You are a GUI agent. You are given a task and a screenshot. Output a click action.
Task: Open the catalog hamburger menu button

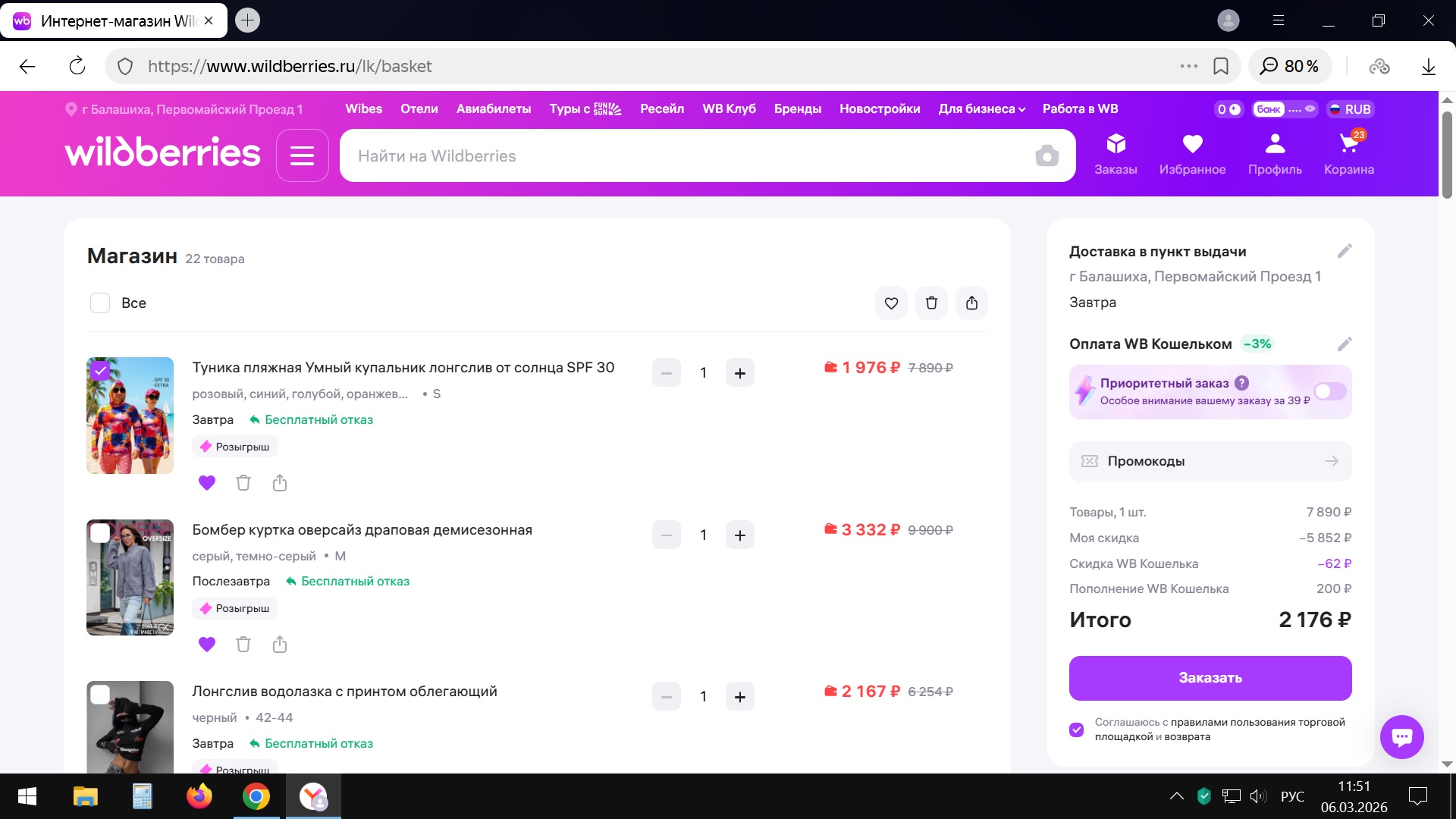point(302,156)
